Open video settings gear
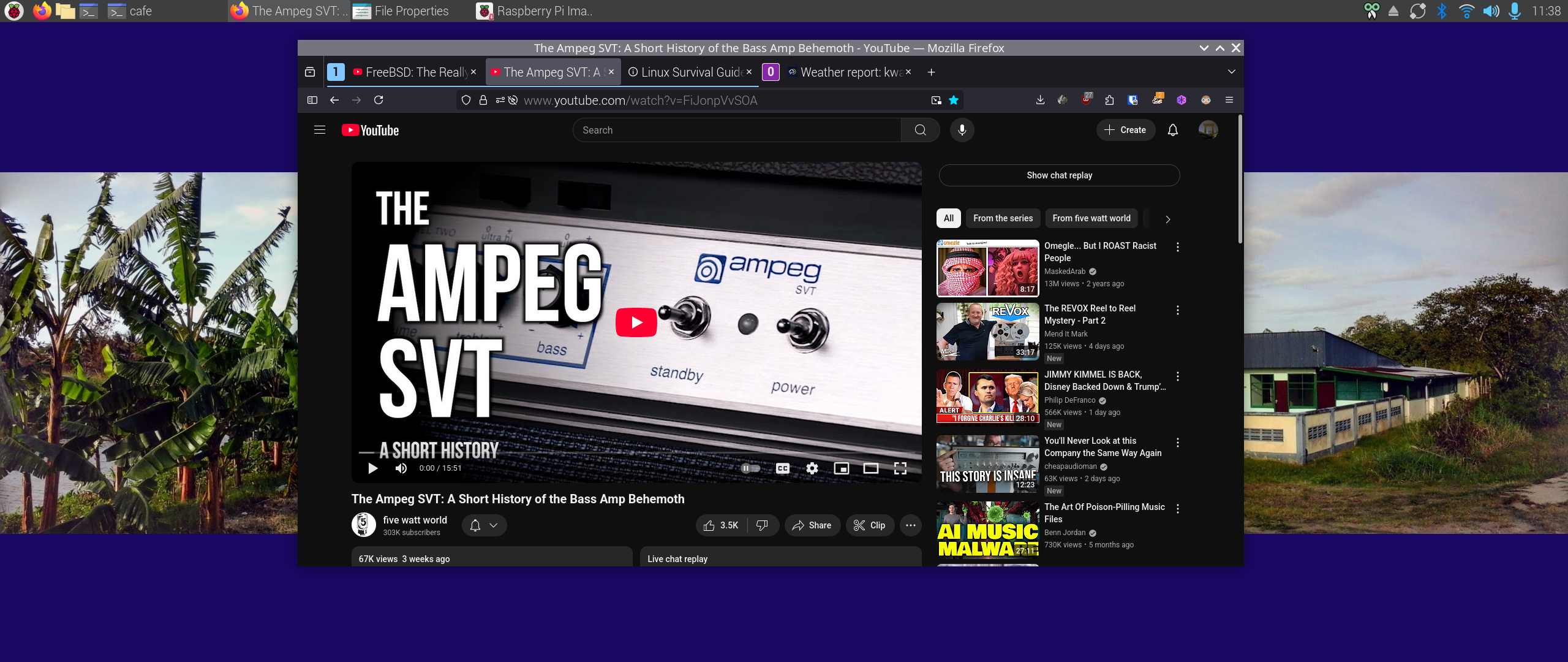Image resolution: width=1568 pixels, height=662 pixels. click(x=812, y=468)
